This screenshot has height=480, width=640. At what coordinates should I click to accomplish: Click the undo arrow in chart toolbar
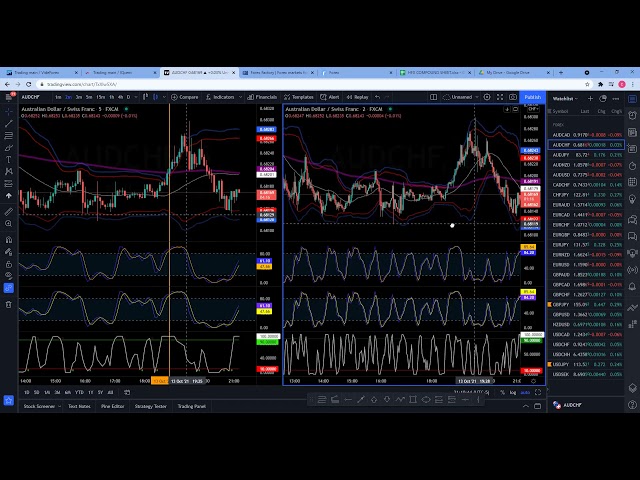point(378,97)
